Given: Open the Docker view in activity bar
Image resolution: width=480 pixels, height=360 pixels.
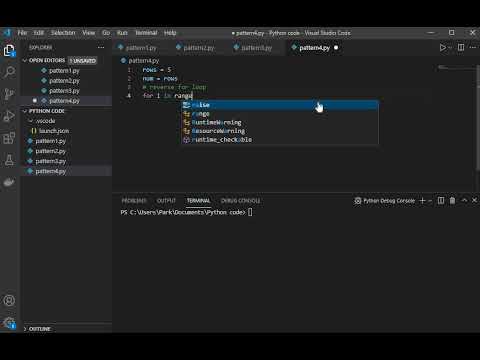Looking at the screenshot, I should 9,182.
